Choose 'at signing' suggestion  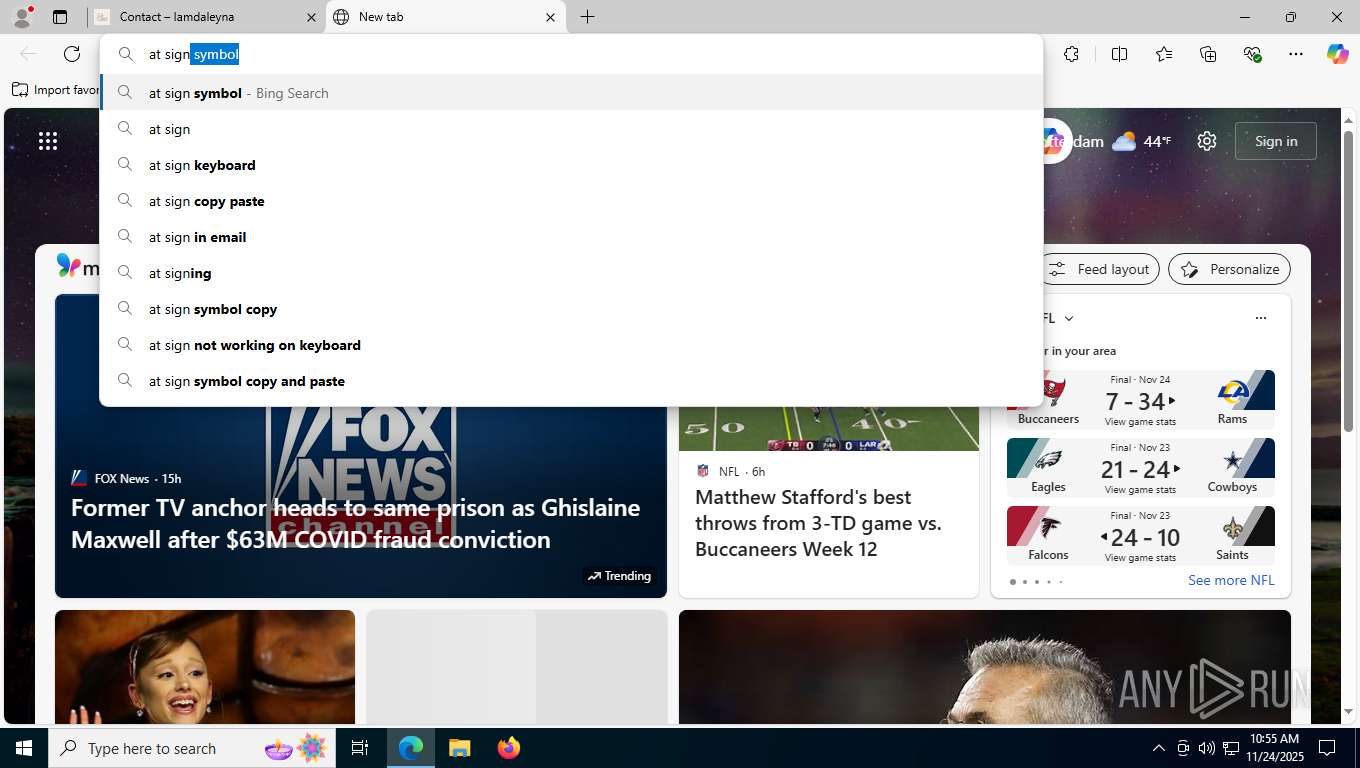point(571,273)
